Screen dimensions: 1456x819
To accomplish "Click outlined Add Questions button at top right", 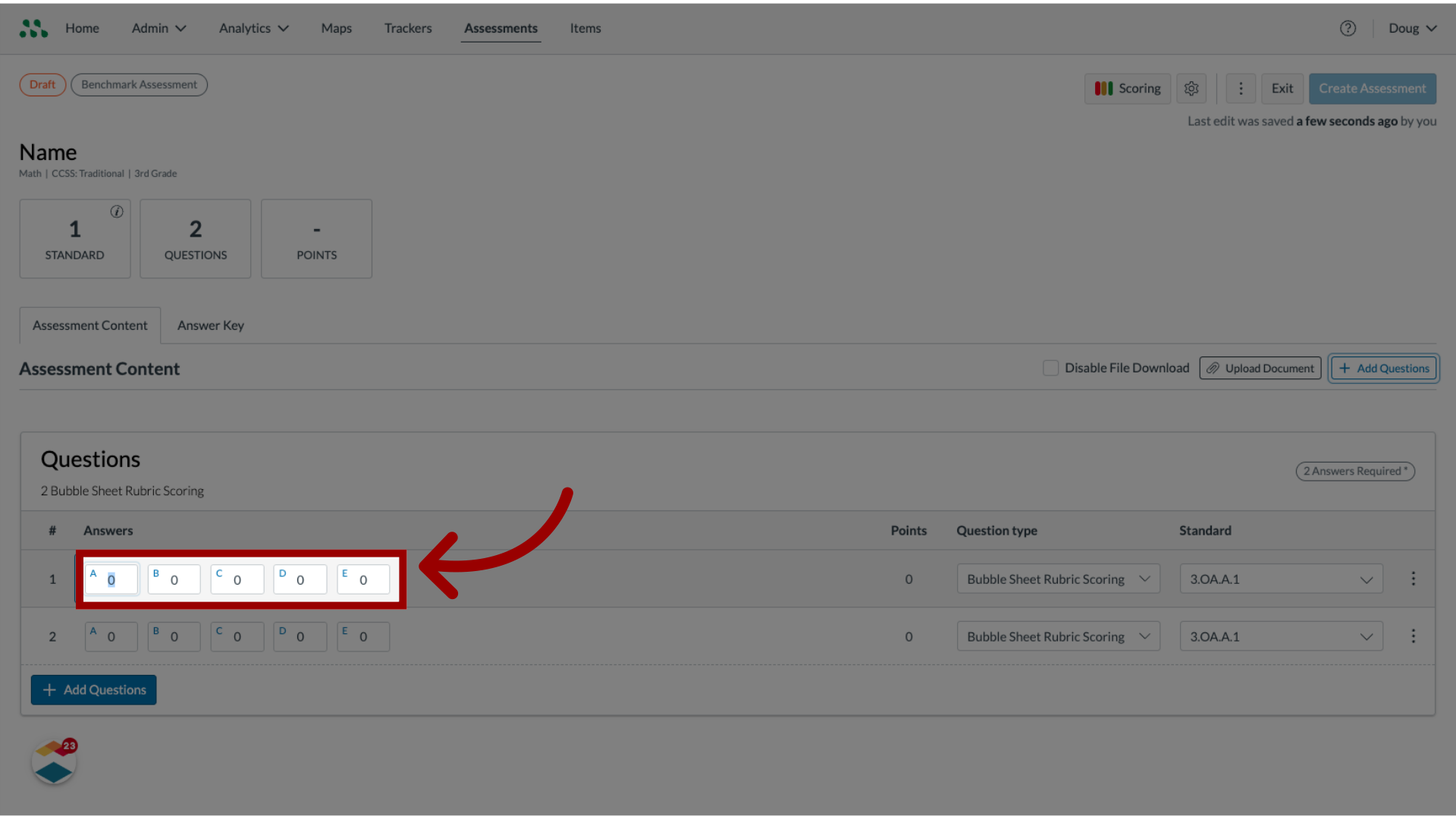I will point(1384,368).
